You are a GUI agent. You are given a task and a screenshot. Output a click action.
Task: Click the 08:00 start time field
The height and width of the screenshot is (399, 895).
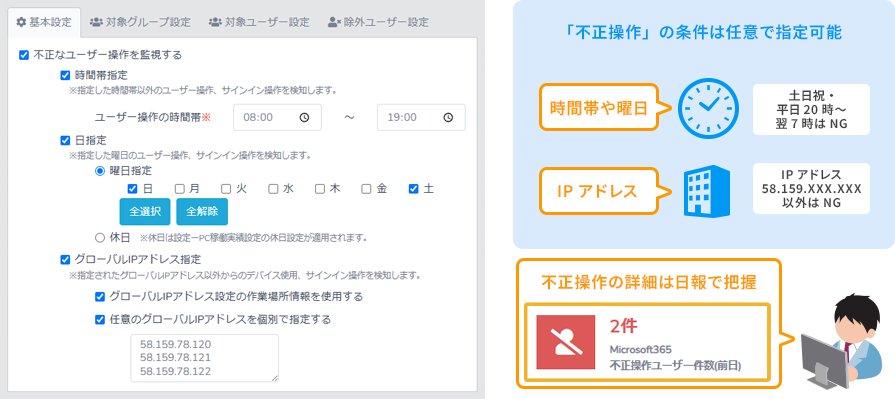pyautogui.click(x=277, y=117)
